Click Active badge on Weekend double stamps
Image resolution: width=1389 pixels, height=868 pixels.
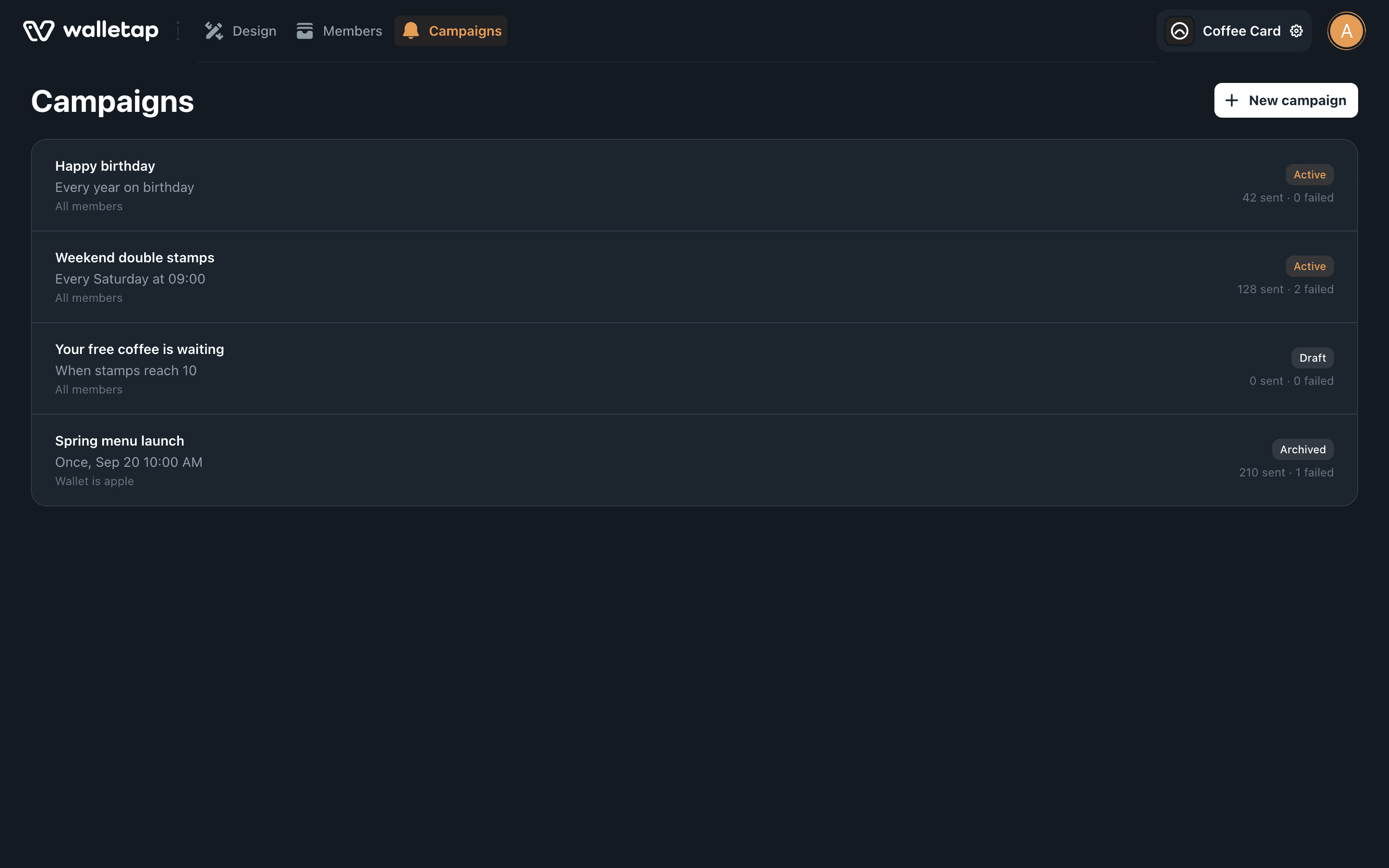click(x=1309, y=266)
